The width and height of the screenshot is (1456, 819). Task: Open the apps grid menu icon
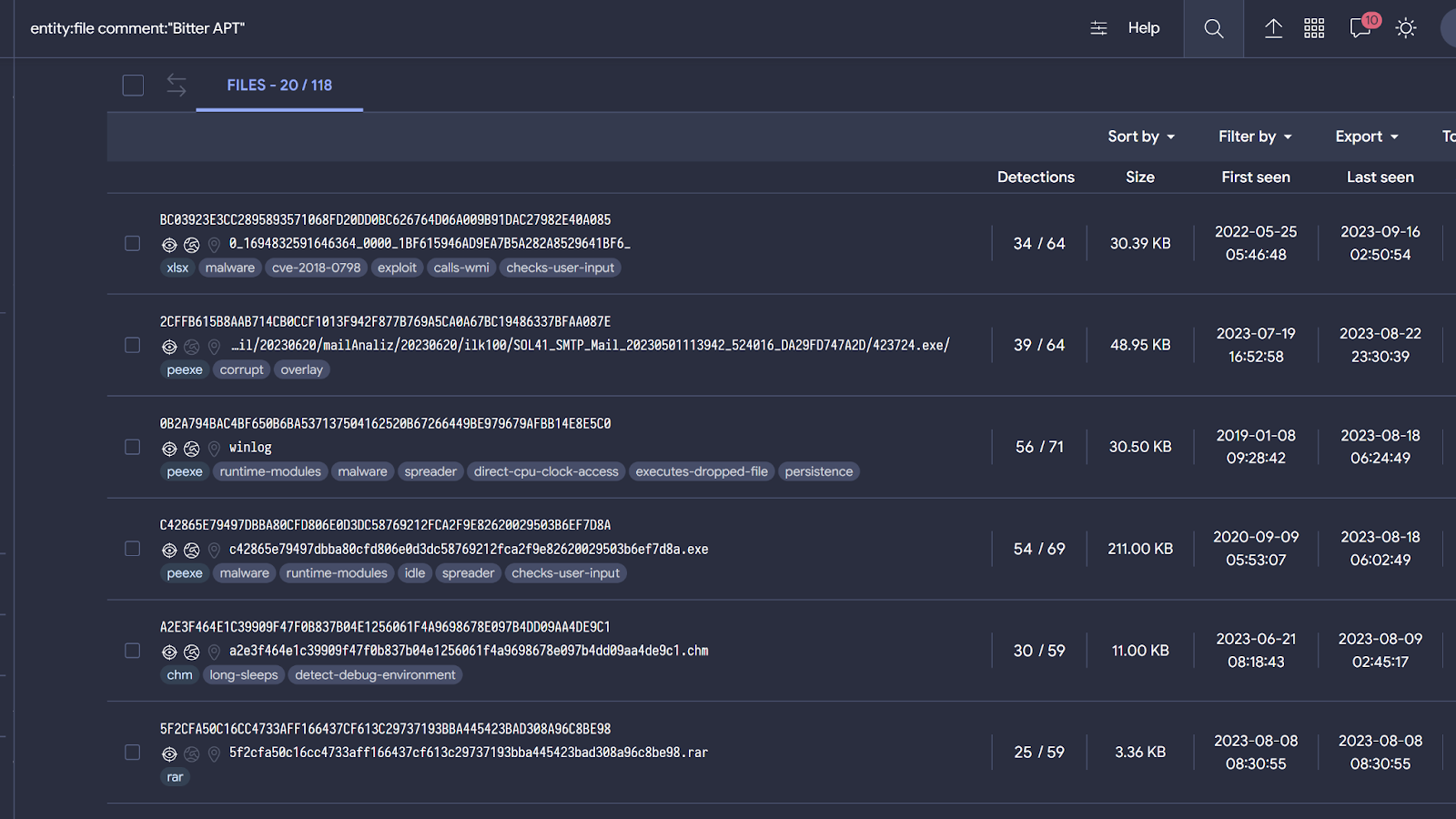(1314, 28)
